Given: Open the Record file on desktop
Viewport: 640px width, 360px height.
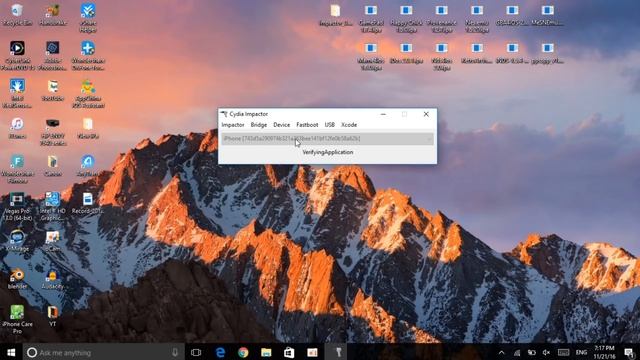Looking at the screenshot, I should [x=88, y=204].
